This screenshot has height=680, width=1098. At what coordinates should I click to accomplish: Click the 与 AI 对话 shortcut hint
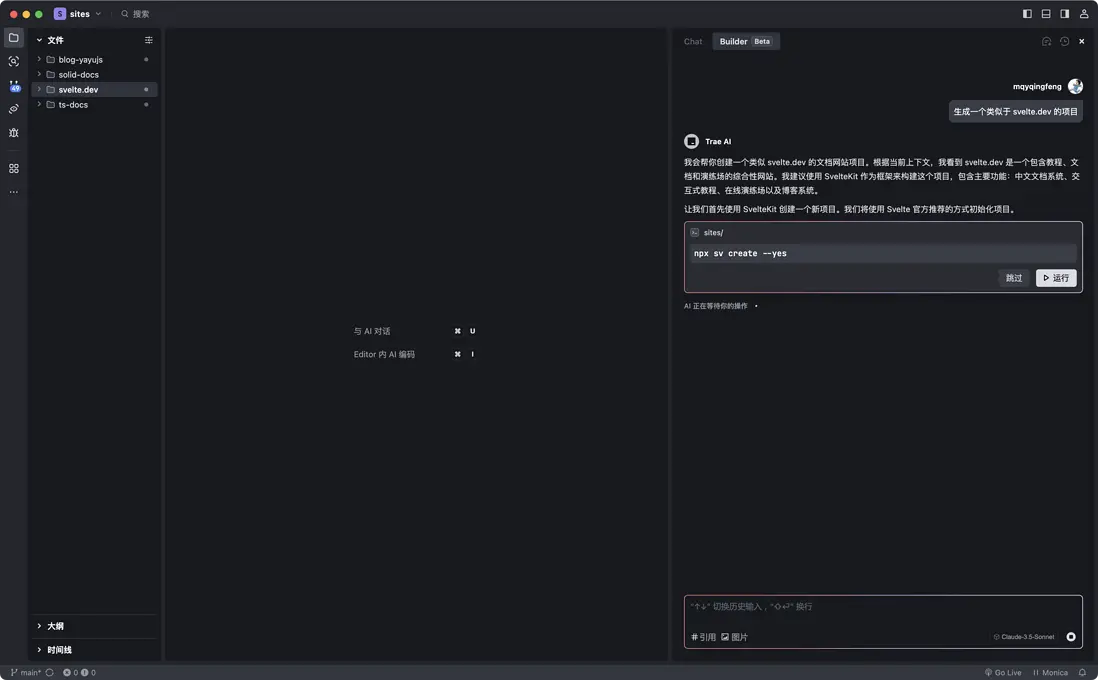[372, 331]
